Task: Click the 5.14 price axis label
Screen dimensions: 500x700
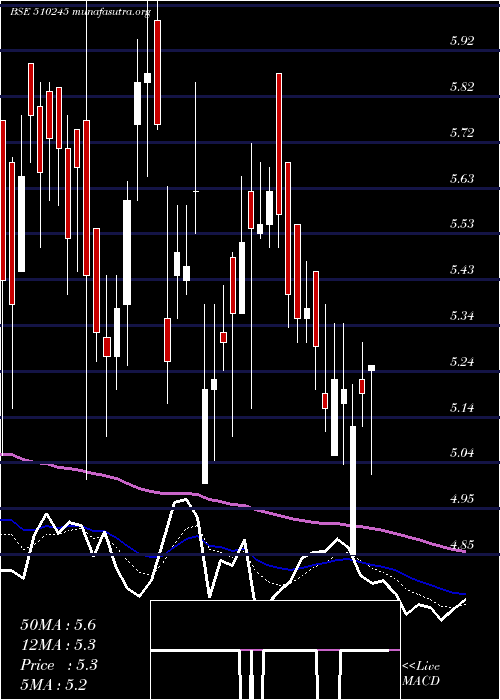Action: point(462,408)
